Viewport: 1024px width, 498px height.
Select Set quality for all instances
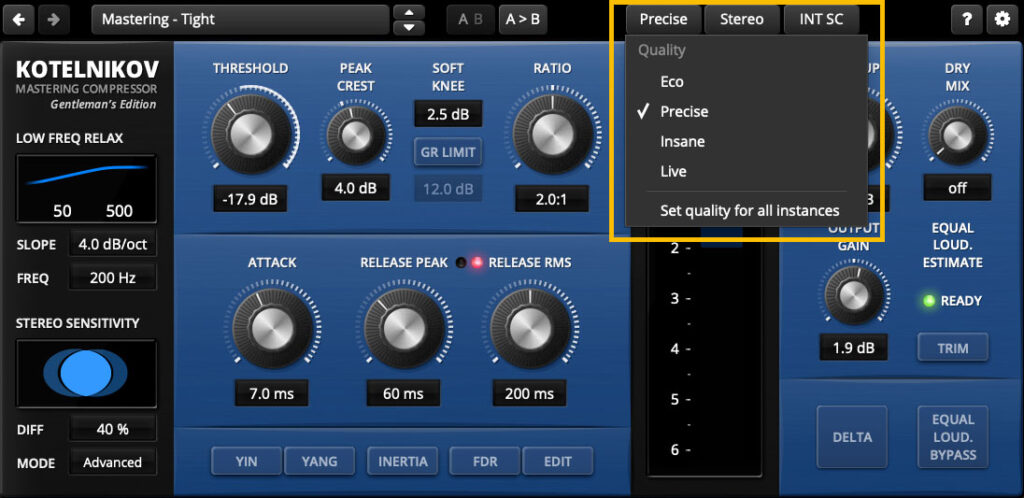(x=746, y=211)
